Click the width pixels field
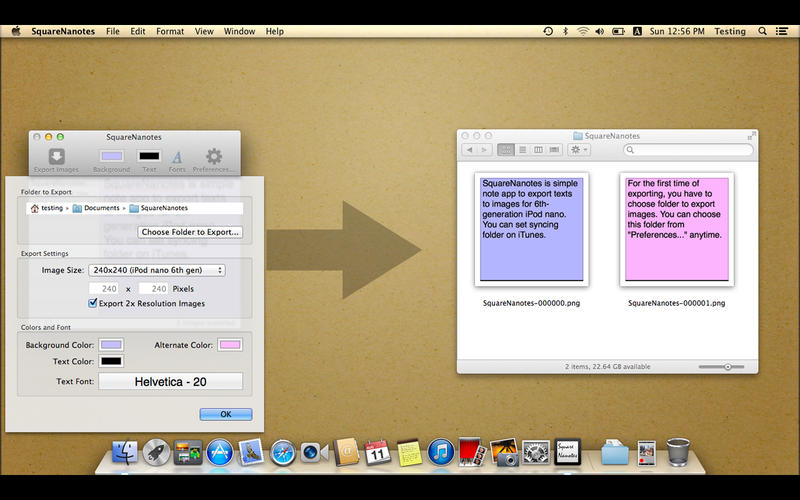 [x=104, y=289]
